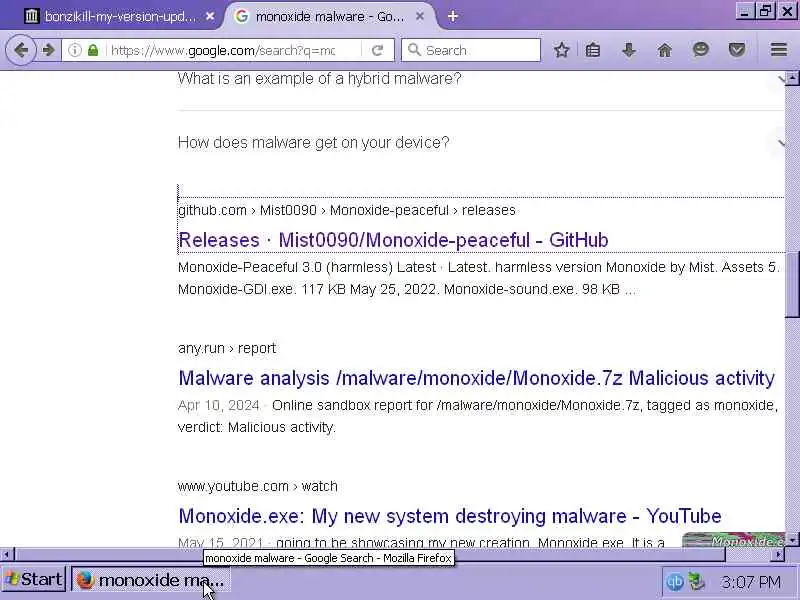
Task: Click monoxide ma... Firefox taskbar button
Action: coord(151,580)
